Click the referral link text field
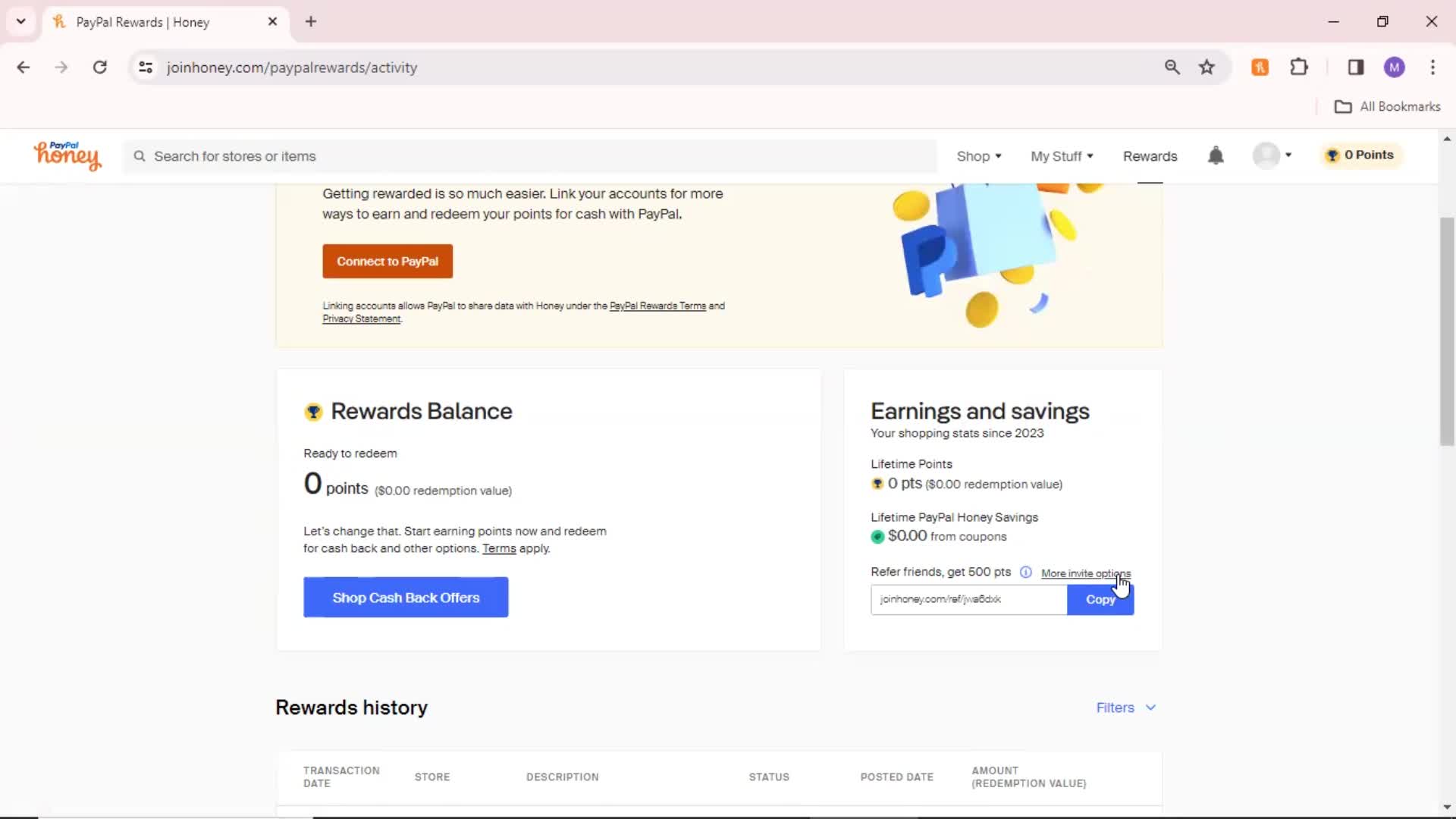This screenshot has height=819, width=1456. (x=968, y=599)
